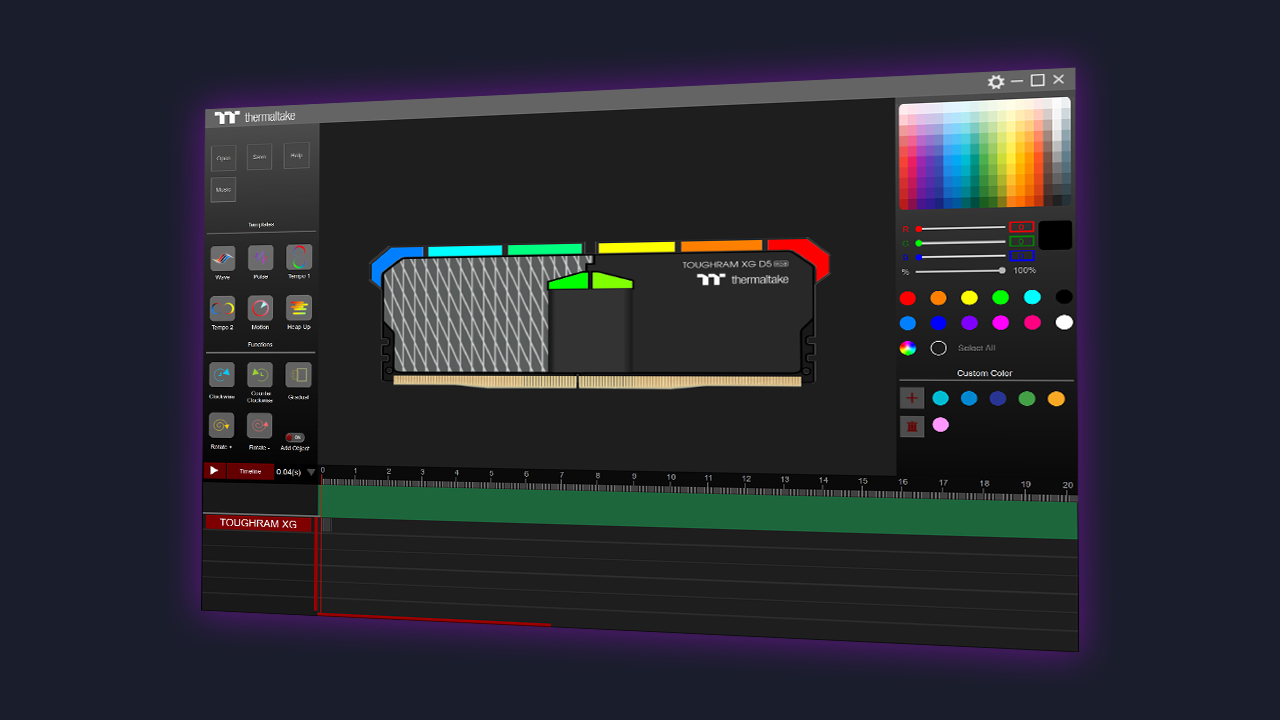Select the cyan LED segment on RAM
The height and width of the screenshot is (720, 1280).
pyautogui.click(x=465, y=251)
